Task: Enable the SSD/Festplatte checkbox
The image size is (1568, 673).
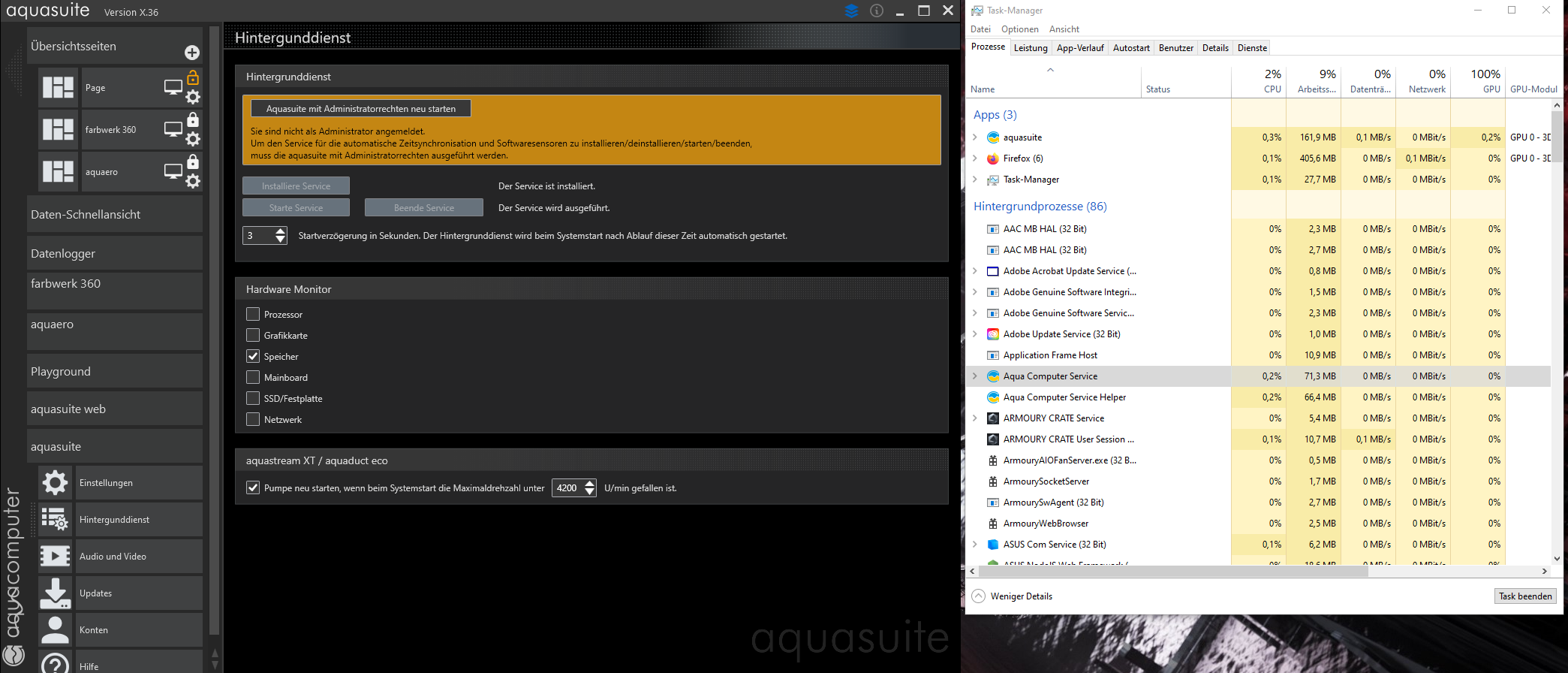Action: (x=253, y=398)
